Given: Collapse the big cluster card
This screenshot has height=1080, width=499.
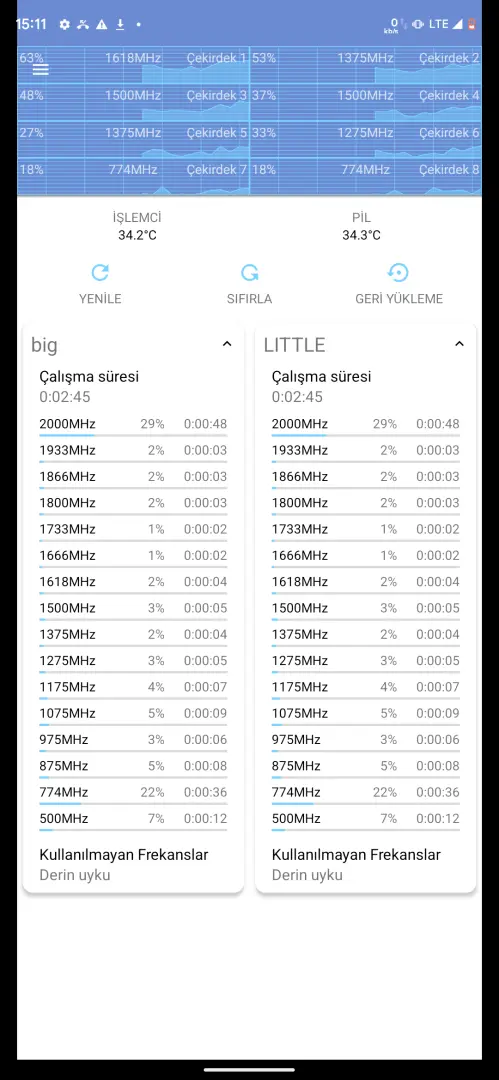Looking at the screenshot, I should 227,344.
